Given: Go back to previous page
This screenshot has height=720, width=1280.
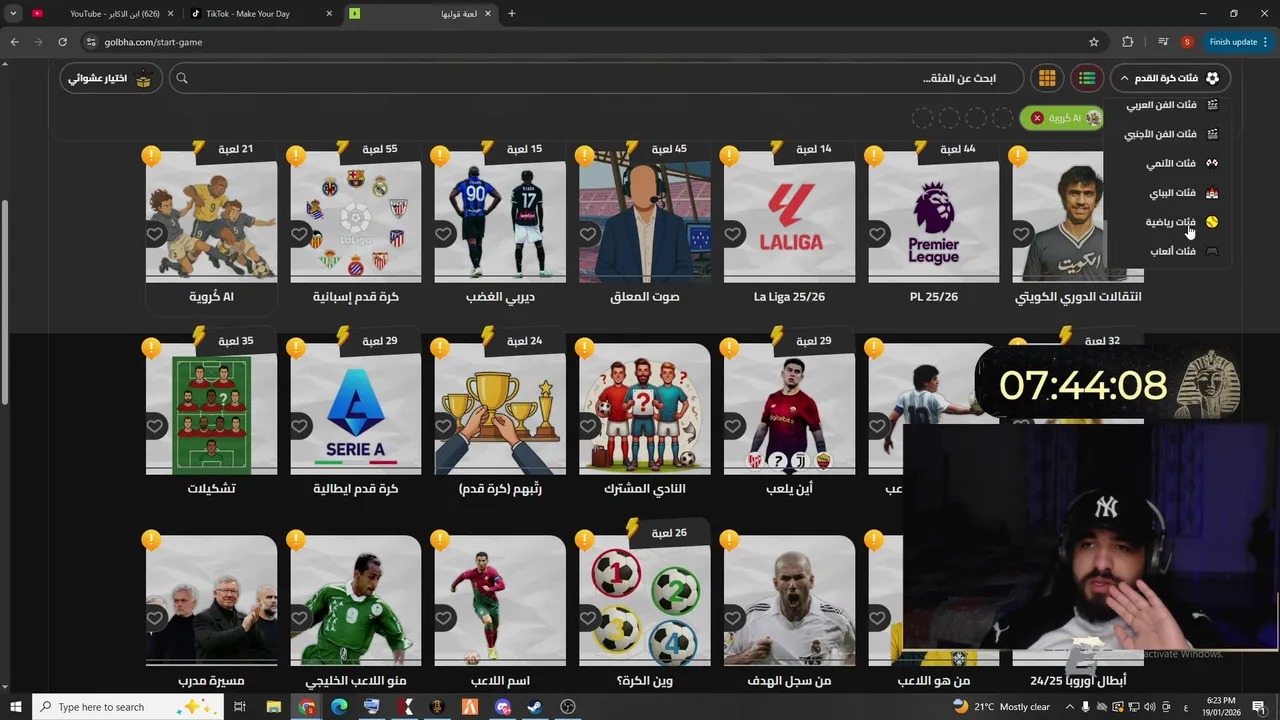Looking at the screenshot, I should click(14, 42).
